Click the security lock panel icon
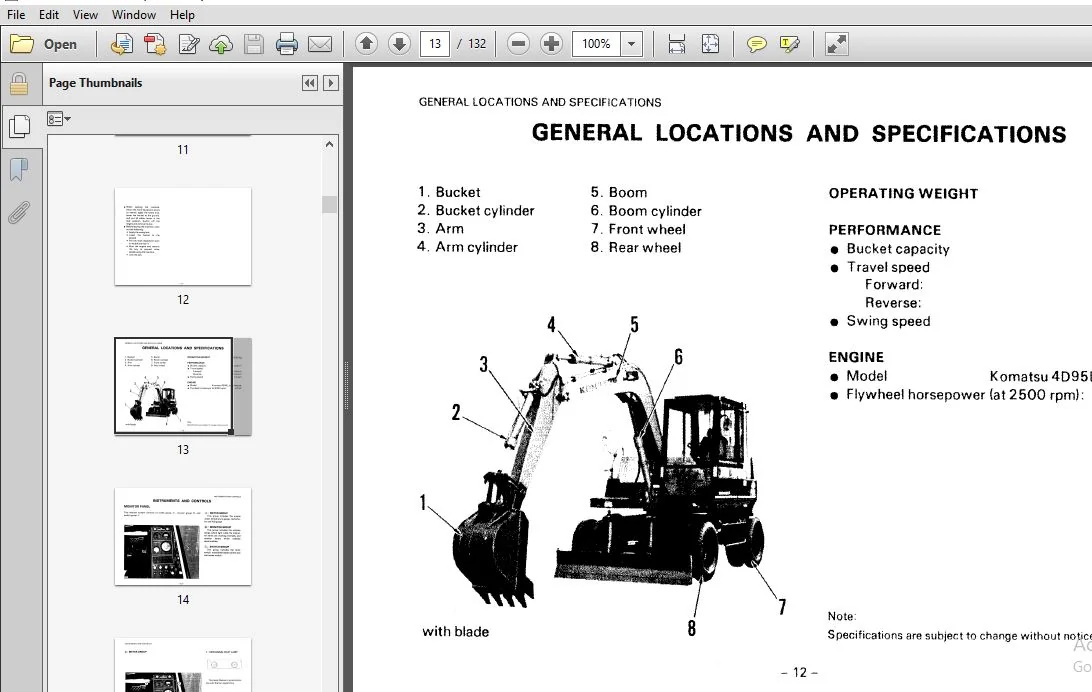Viewport: 1092px width, 692px height. tap(20, 84)
